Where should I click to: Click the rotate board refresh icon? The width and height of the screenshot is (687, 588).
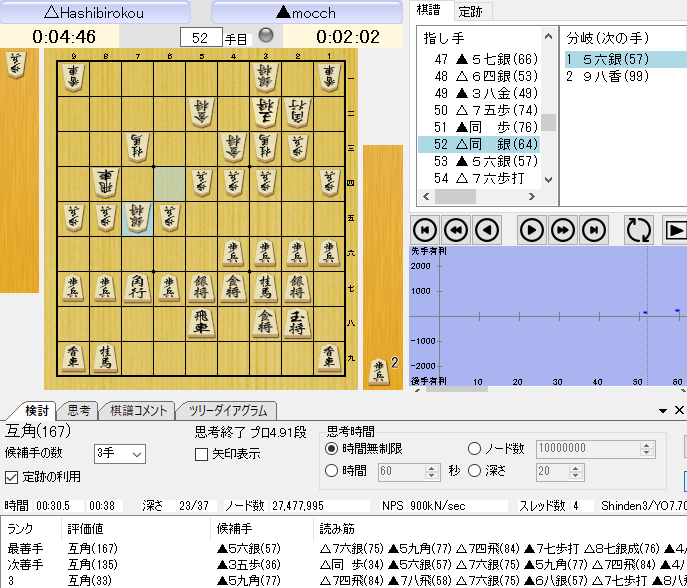[638, 230]
